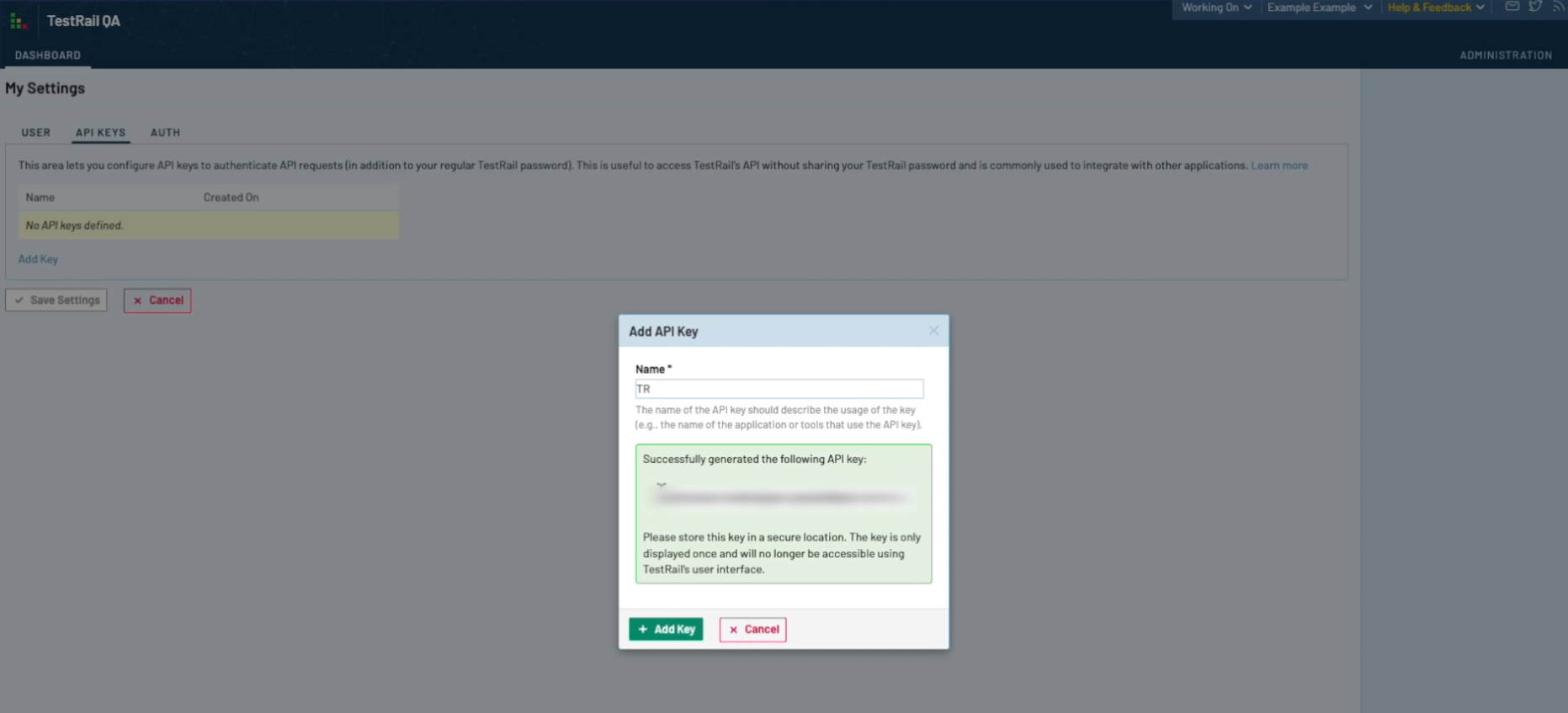Click the Add Key link under the table
This screenshot has height=713, width=1568.
pyautogui.click(x=38, y=259)
